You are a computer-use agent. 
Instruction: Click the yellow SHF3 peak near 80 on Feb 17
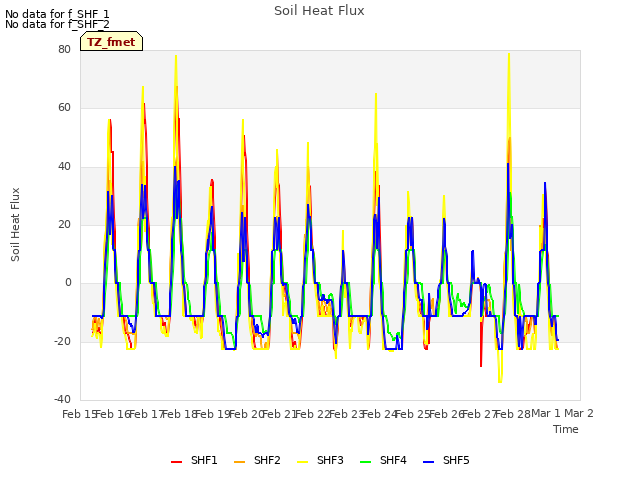click(x=176, y=56)
